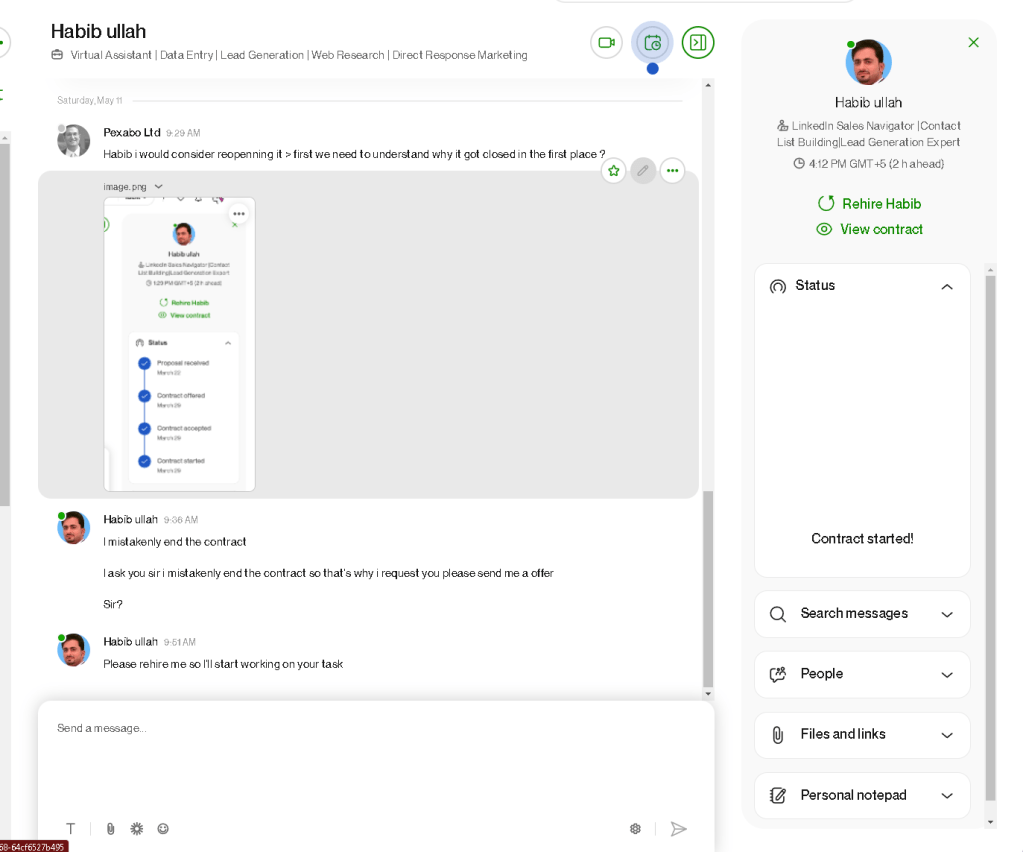Click the Pexabo Ltd sender name
Image resolution: width=1023 pixels, height=852 pixels.
[x=132, y=132]
